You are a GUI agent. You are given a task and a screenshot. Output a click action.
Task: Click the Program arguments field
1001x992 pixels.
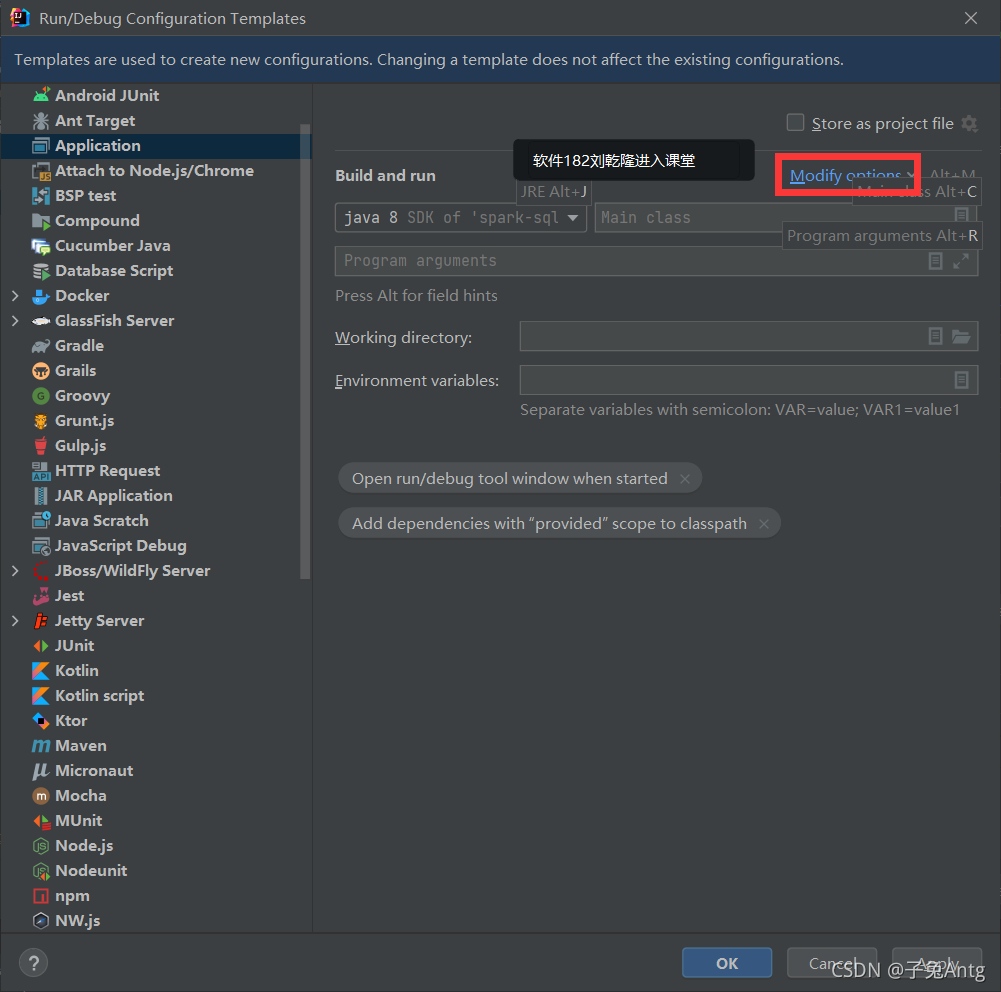(x=656, y=261)
